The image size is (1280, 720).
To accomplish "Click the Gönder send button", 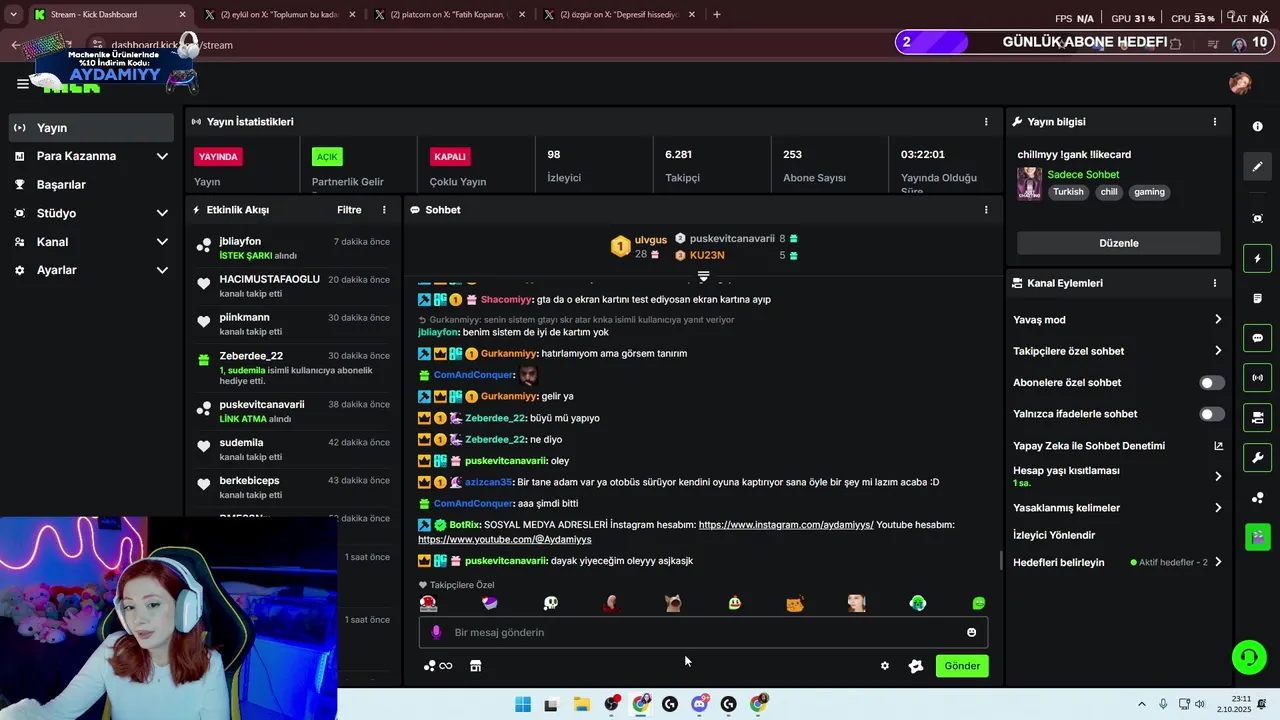I will pos(962,666).
